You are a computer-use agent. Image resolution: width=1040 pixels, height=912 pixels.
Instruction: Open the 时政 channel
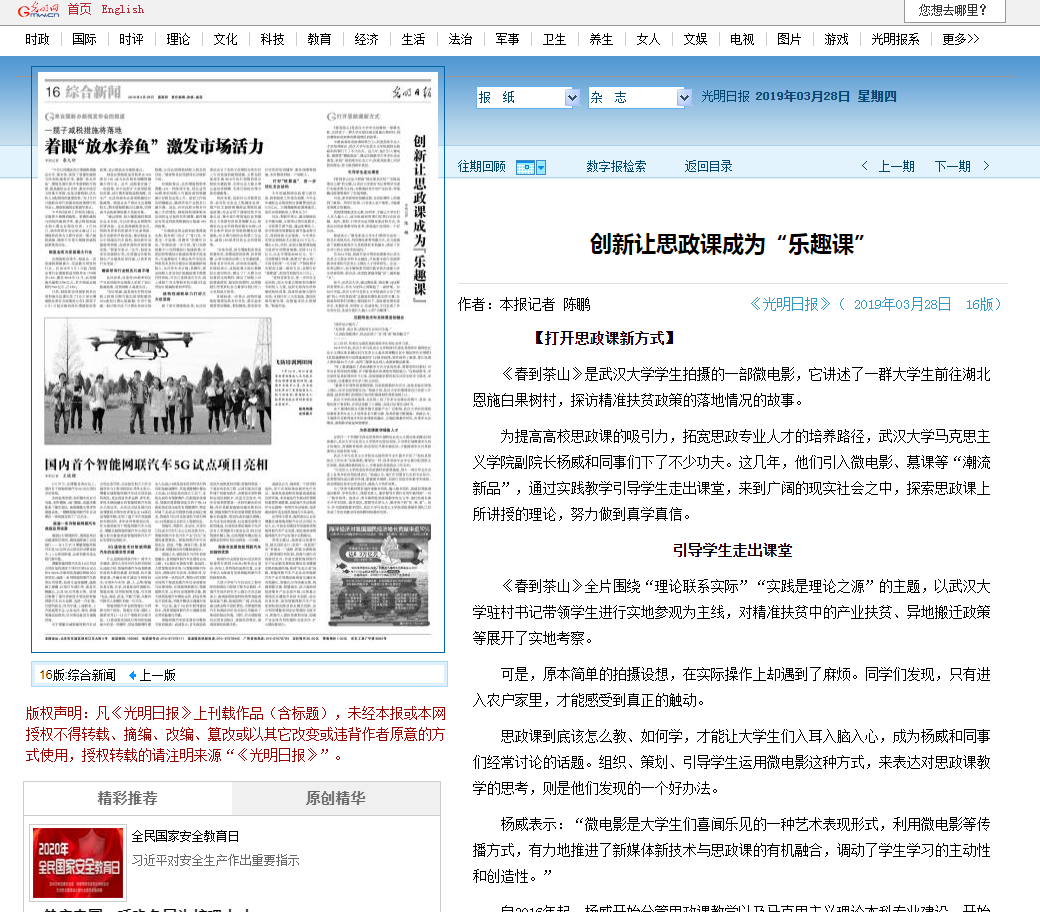point(37,40)
